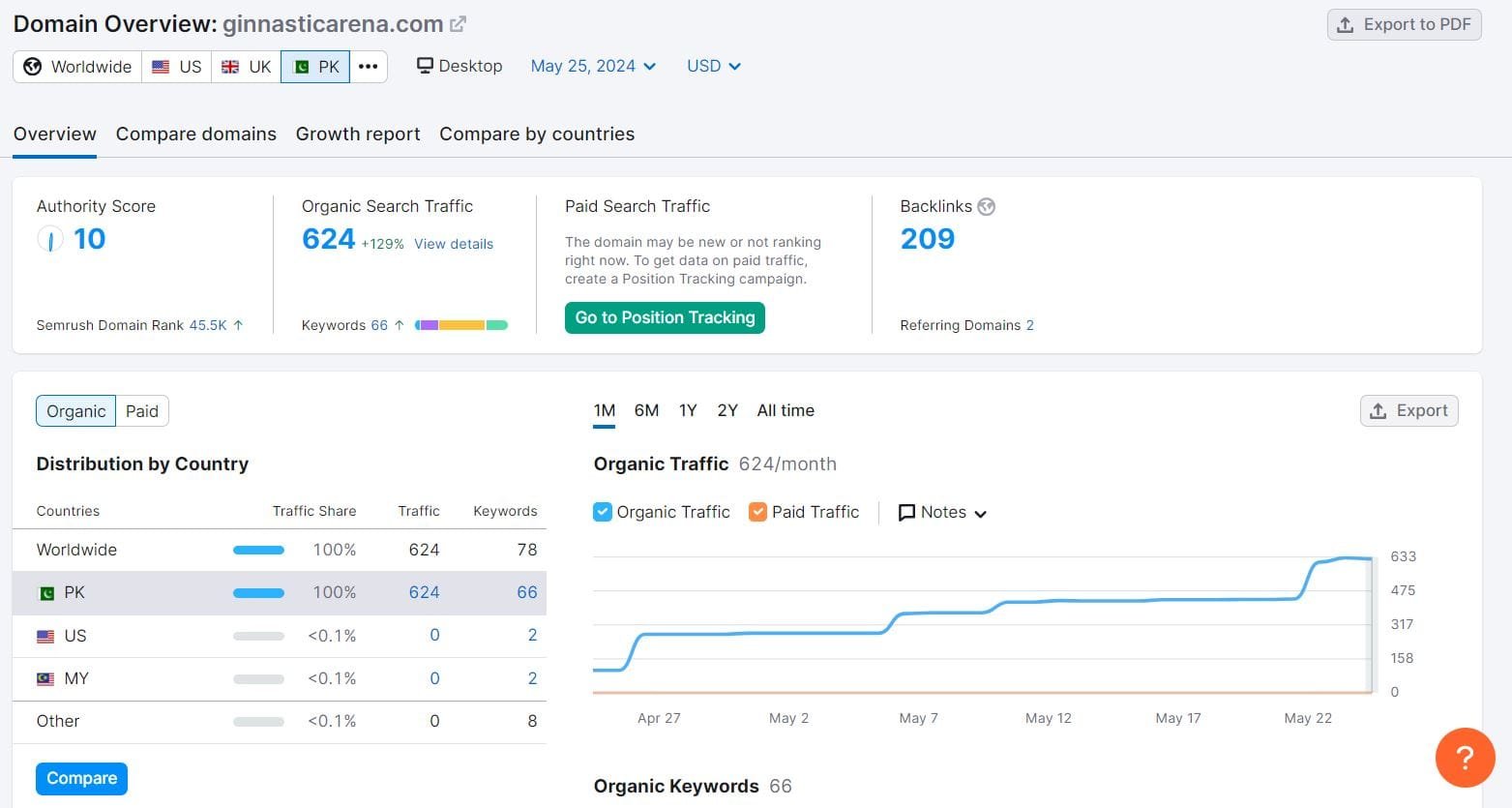Click the Export button above the chart

pos(1409,411)
